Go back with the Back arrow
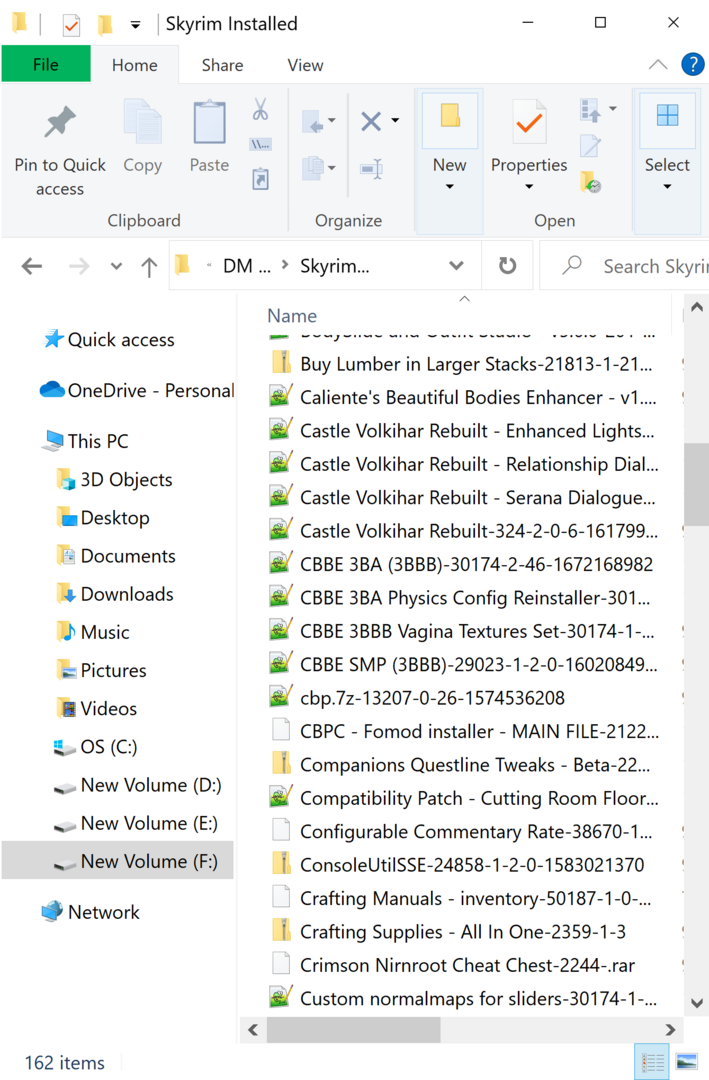The image size is (709, 1080). (x=32, y=266)
